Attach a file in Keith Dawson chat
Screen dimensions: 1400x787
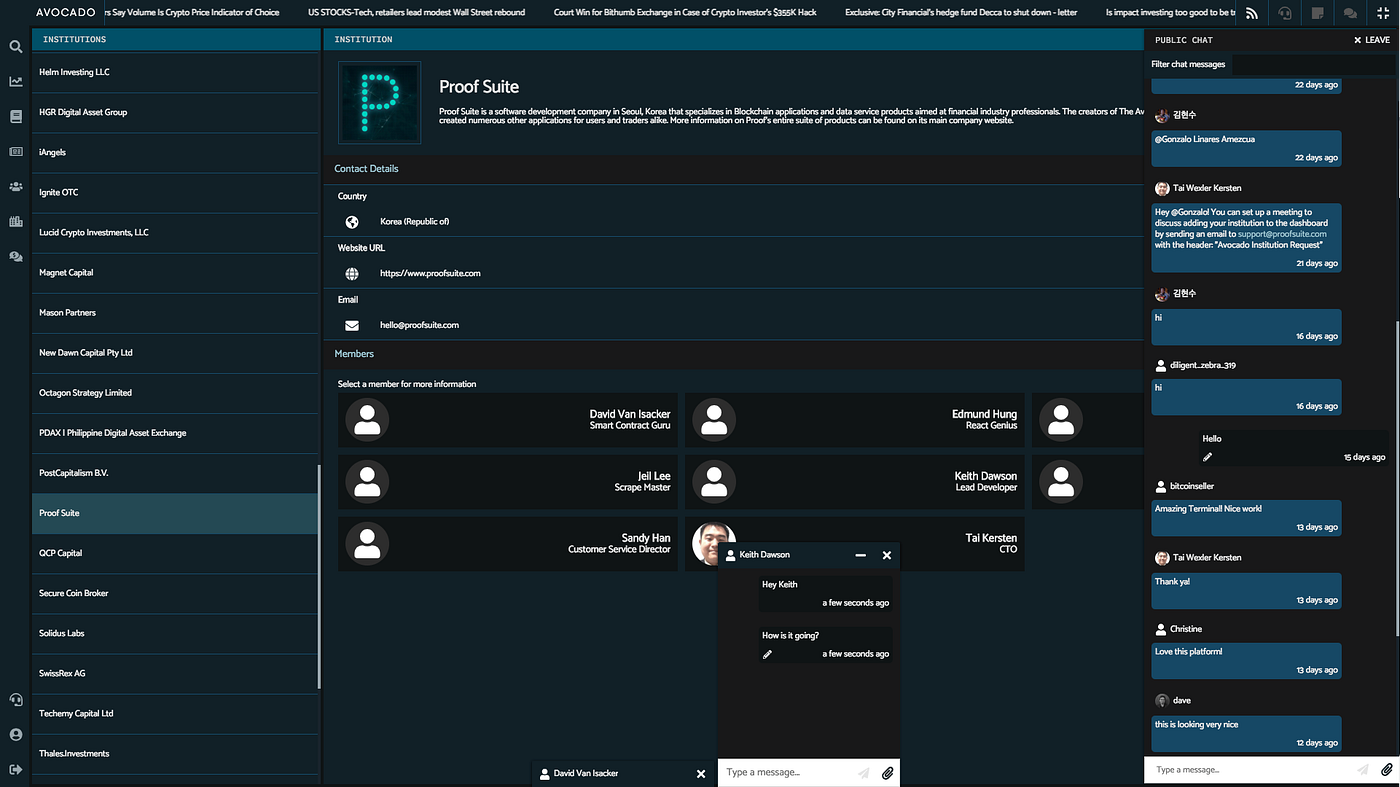[x=888, y=773]
